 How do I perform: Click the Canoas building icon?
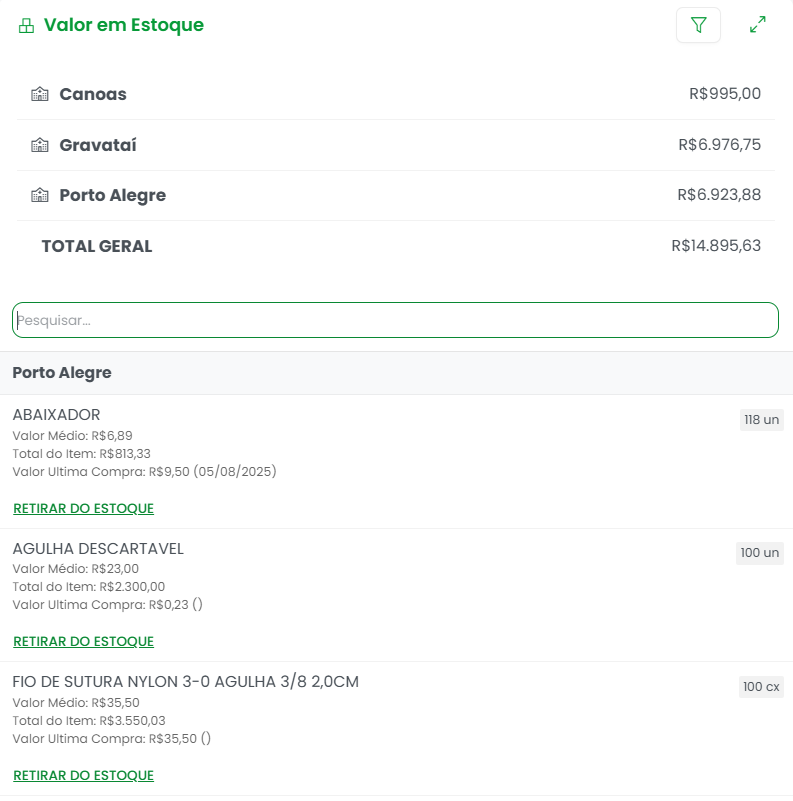[x=40, y=94]
